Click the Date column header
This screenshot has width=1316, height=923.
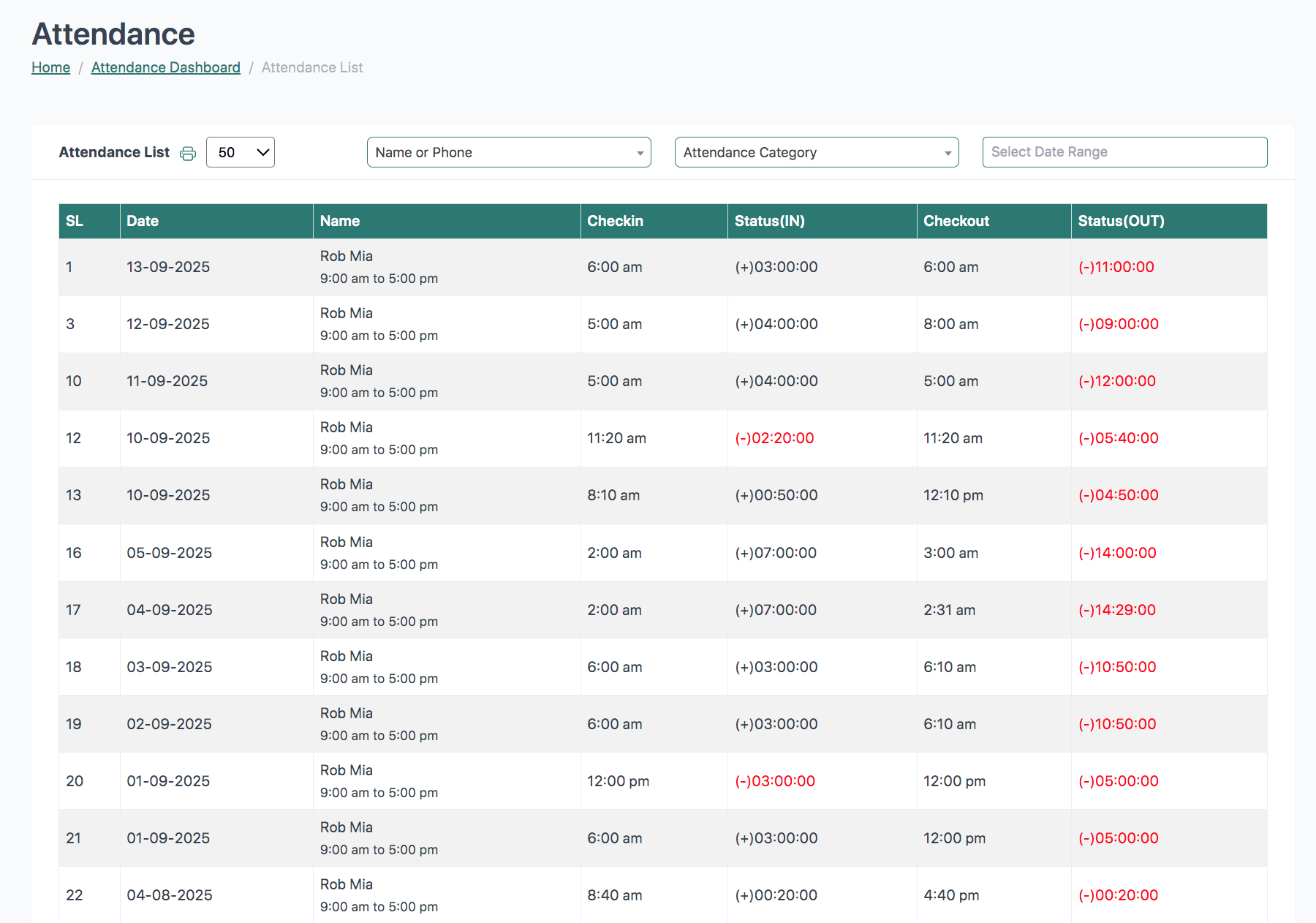[143, 221]
